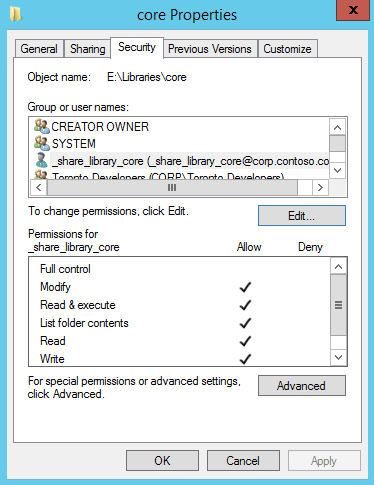Viewport: 374px width, 485px height.
Task: Confirm with the OK button
Action: coord(162,461)
